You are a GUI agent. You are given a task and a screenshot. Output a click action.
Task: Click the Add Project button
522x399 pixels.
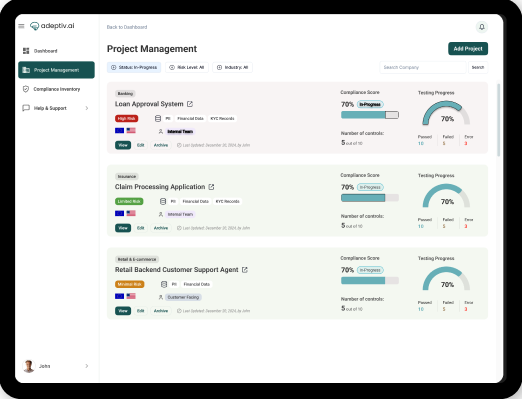coord(468,49)
